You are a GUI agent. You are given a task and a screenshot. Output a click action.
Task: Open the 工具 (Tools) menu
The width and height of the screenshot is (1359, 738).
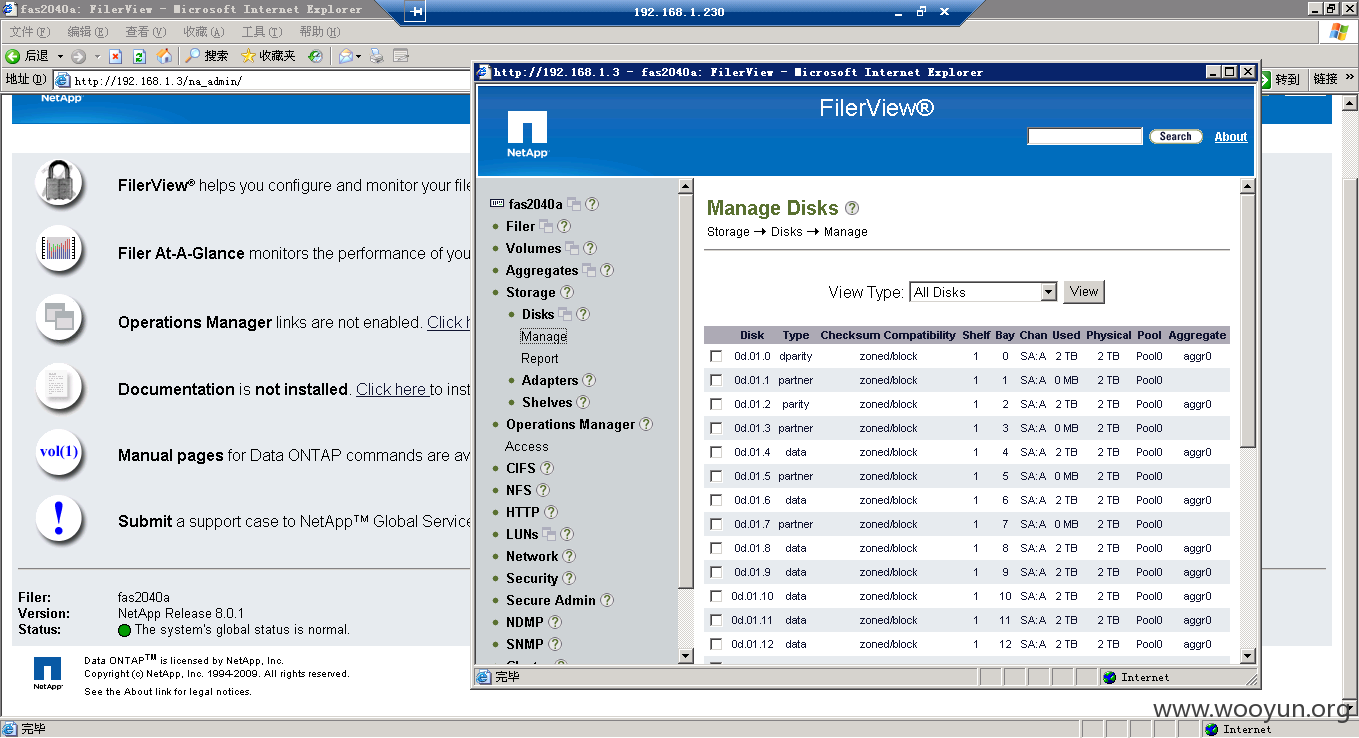click(261, 32)
